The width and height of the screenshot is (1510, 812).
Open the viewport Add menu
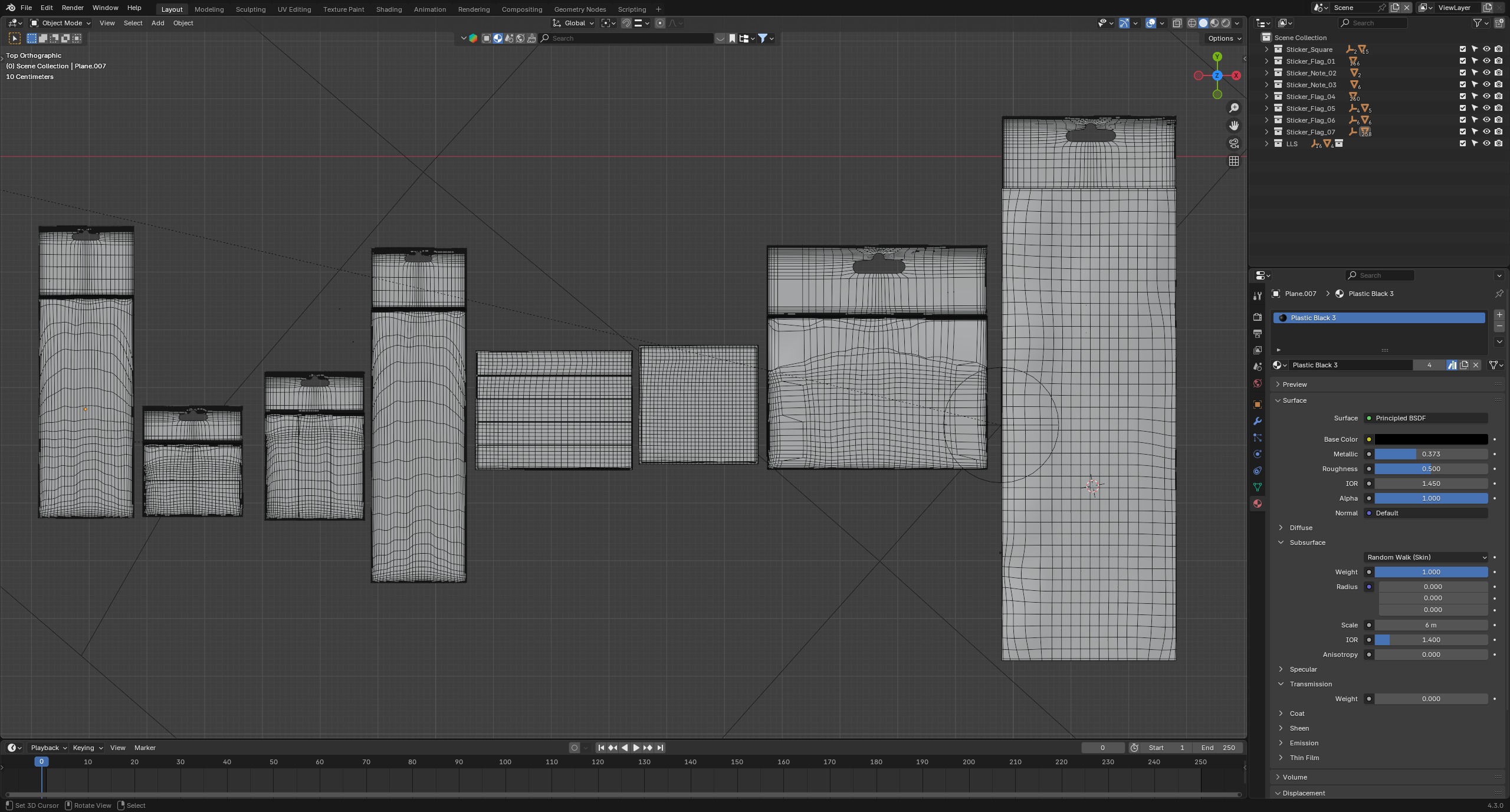157,23
